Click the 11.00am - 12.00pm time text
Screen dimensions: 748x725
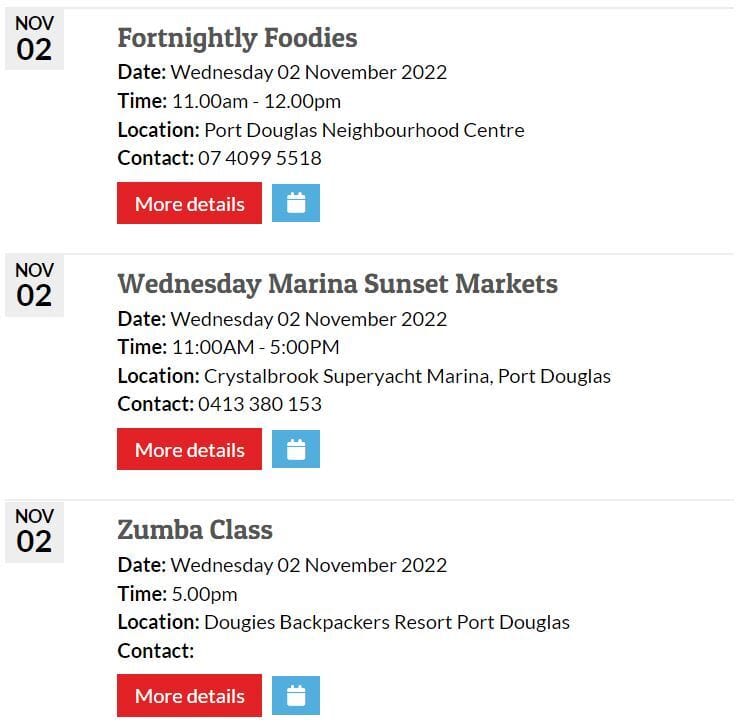tap(256, 101)
